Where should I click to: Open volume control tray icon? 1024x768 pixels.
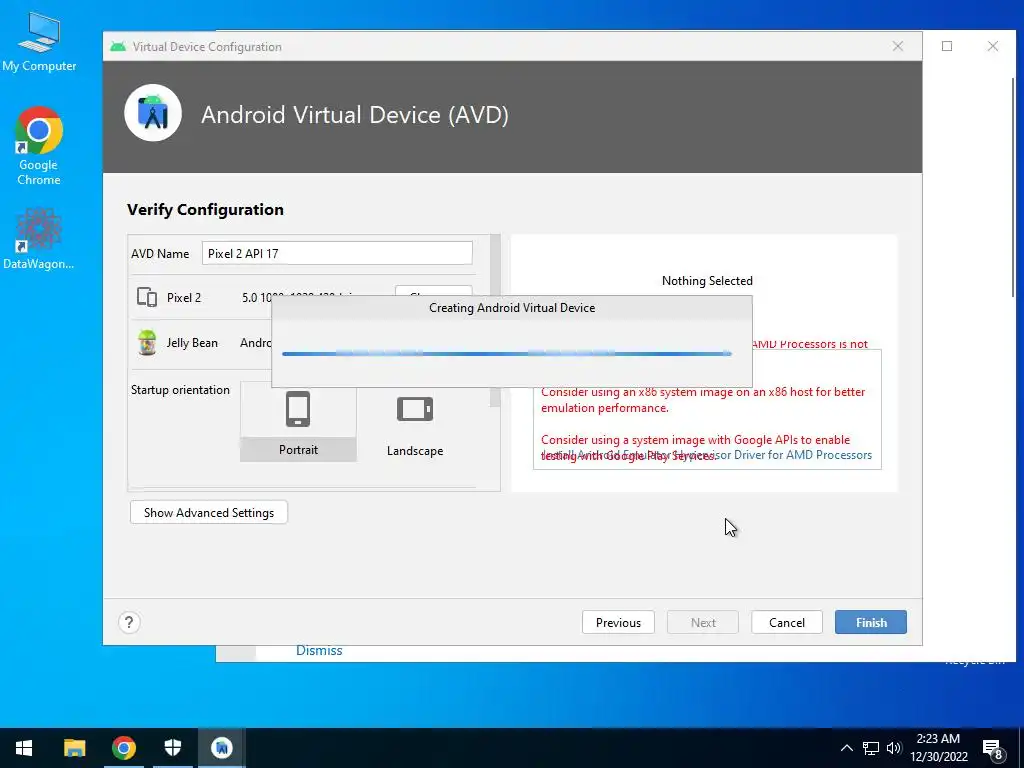click(x=894, y=748)
